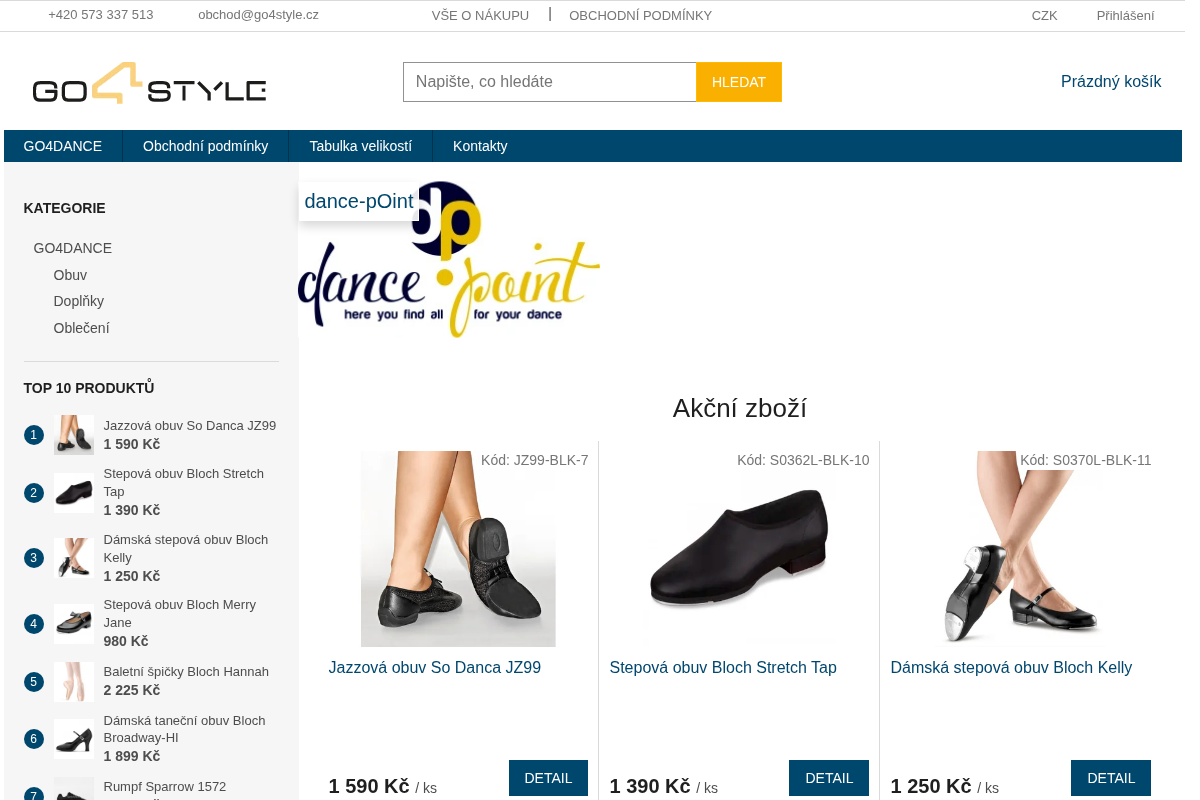Viewport: 1200px width, 800px height.
Task: Select the Obuv subcategory
Action: [x=70, y=275]
